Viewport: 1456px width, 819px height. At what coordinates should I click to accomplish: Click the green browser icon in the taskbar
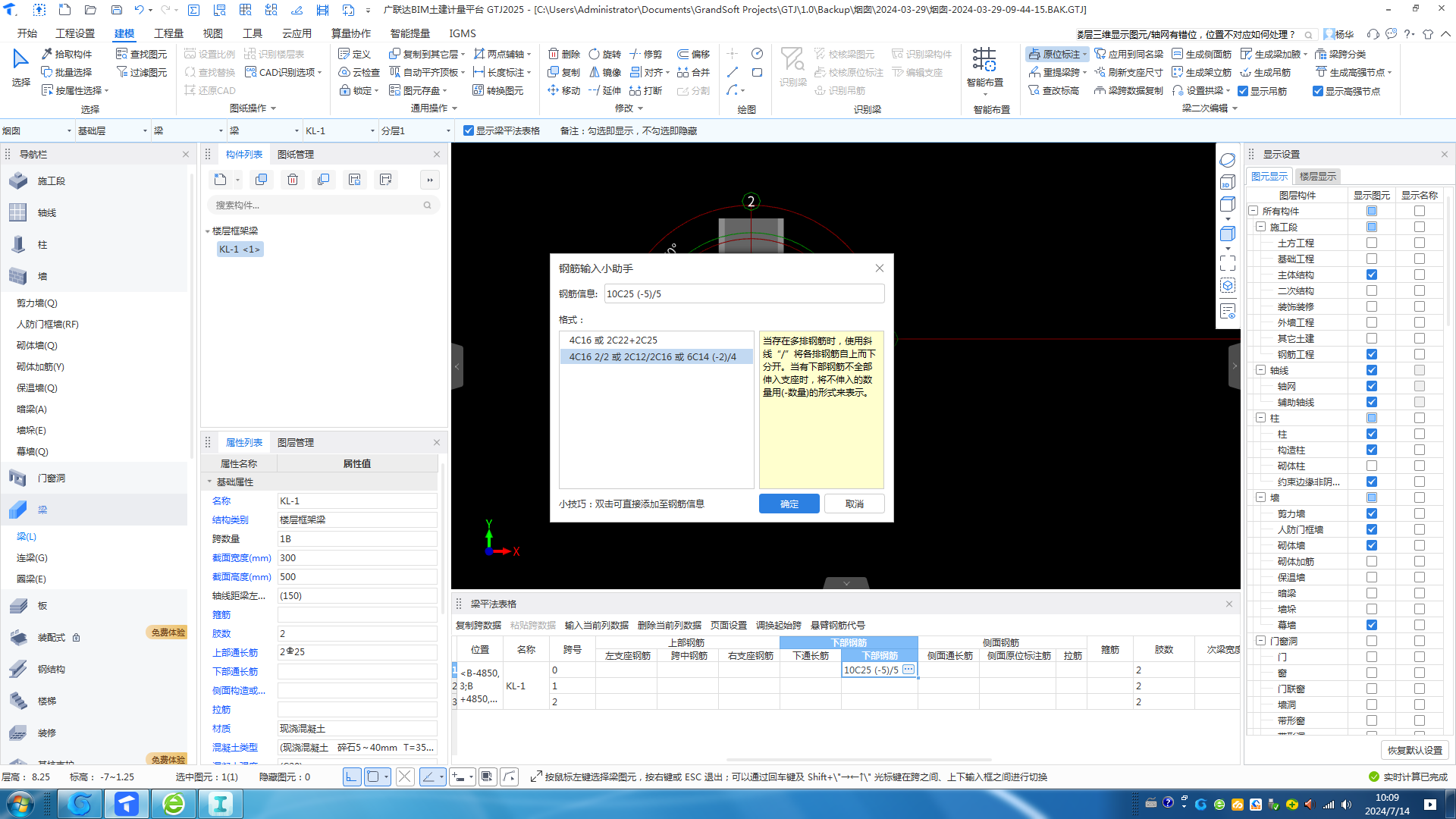tap(174, 804)
